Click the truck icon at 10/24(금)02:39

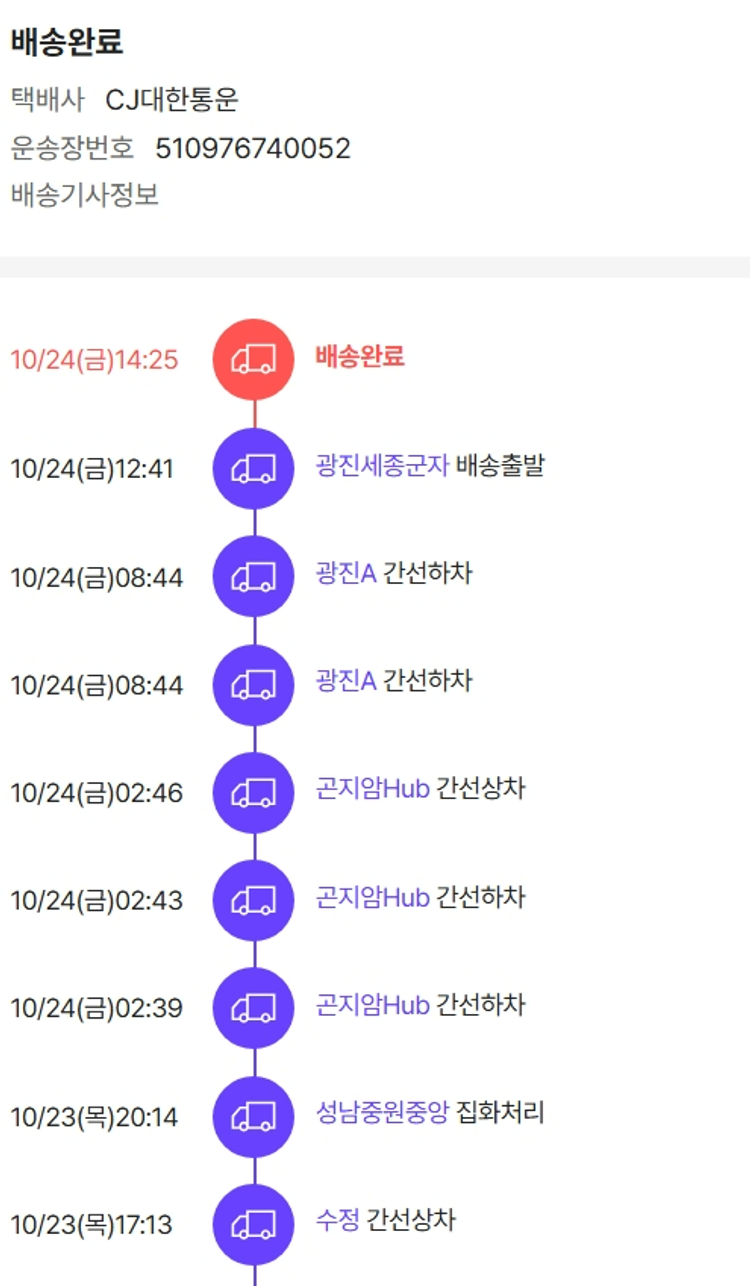(x=254, y=1008)
